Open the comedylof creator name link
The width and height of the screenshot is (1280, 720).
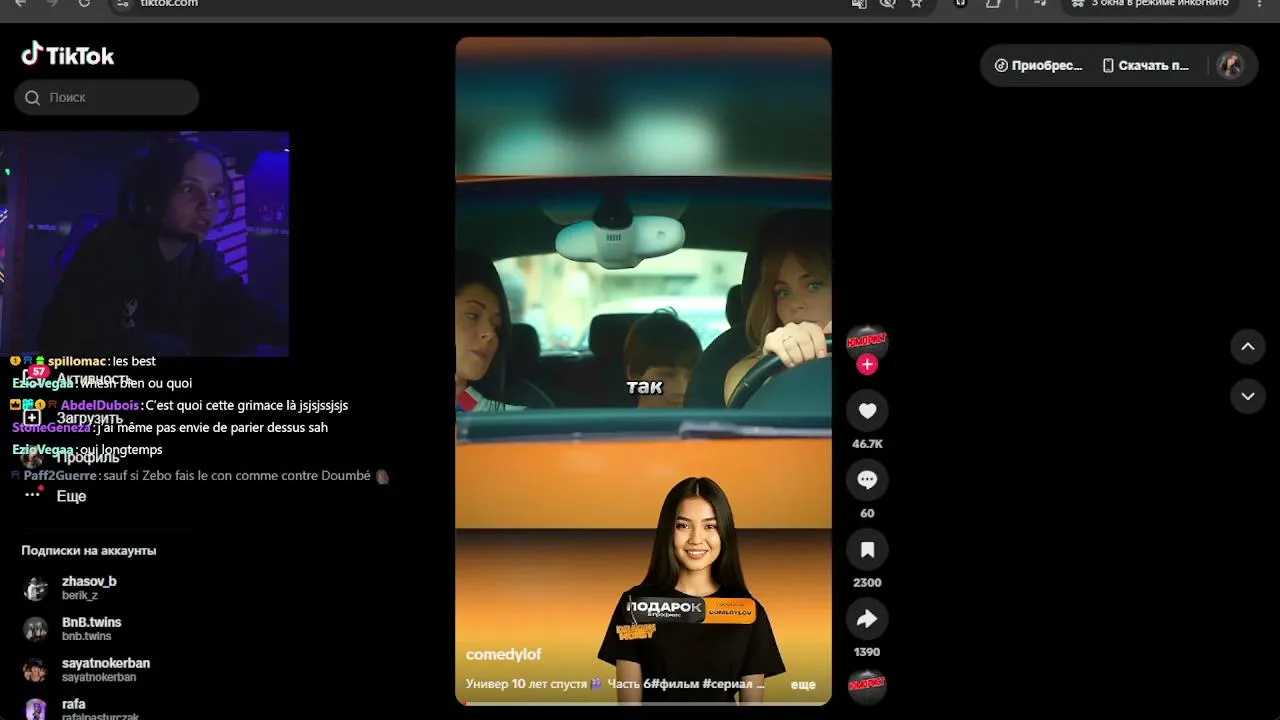(504, 654)
